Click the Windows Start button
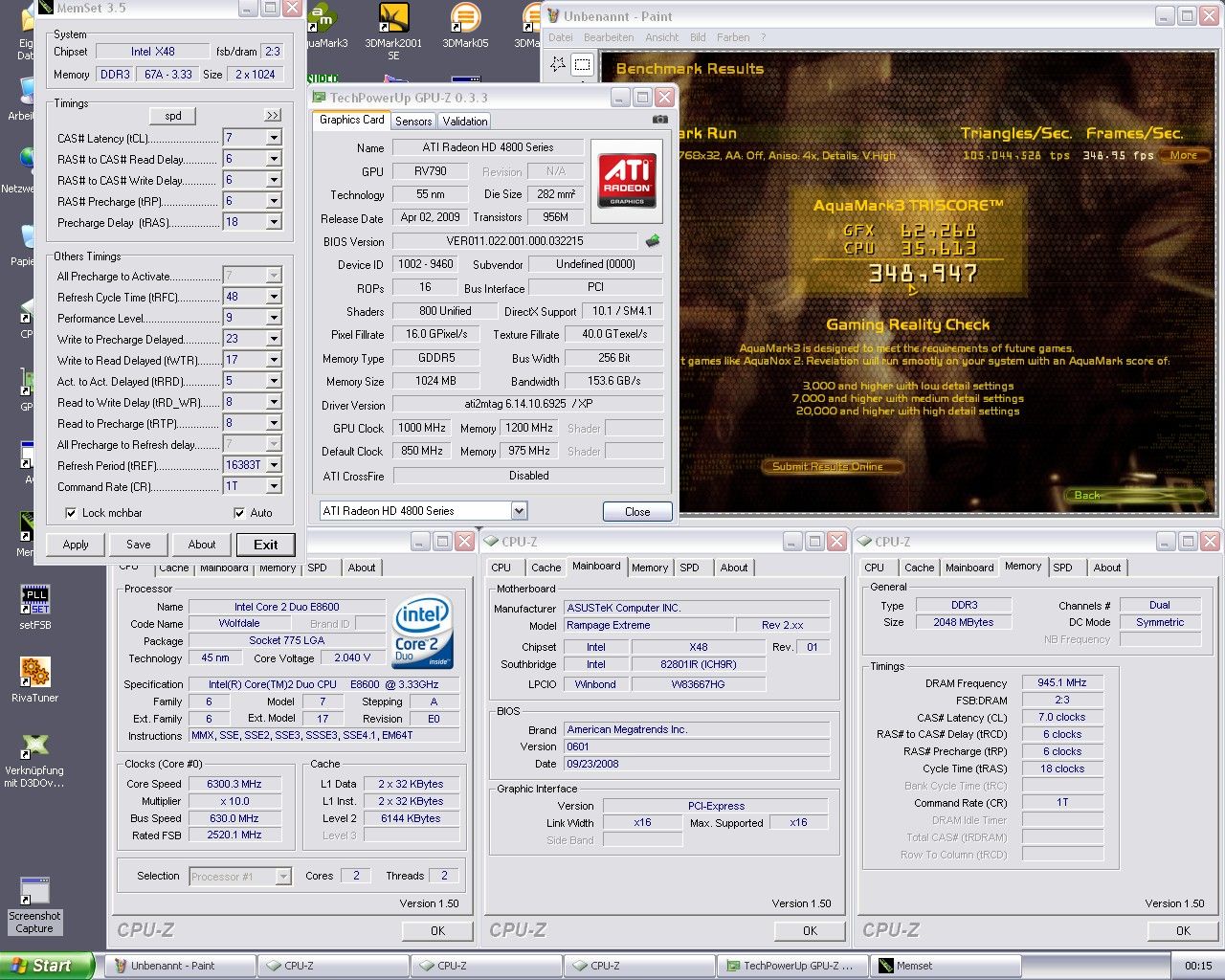Image resolution: width=1225 pixels, height=980 pixels. [46, 966]
